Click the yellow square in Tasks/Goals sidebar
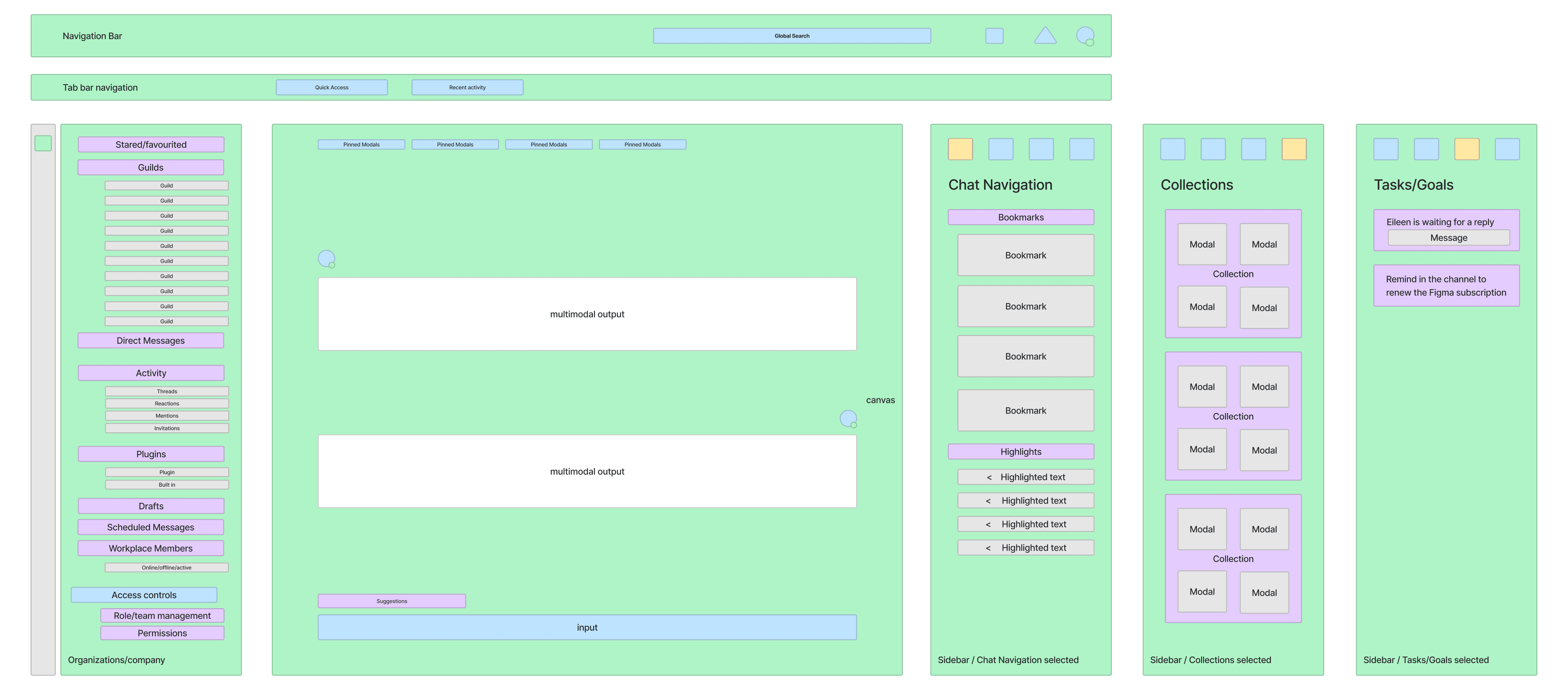 pos(1466,149)
